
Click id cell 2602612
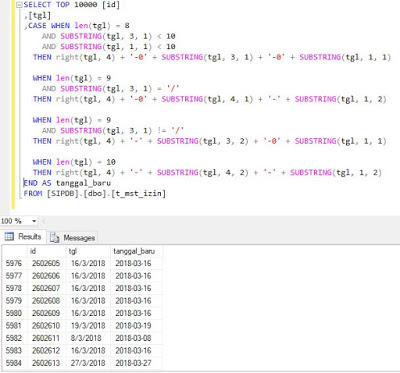point(47,351)
